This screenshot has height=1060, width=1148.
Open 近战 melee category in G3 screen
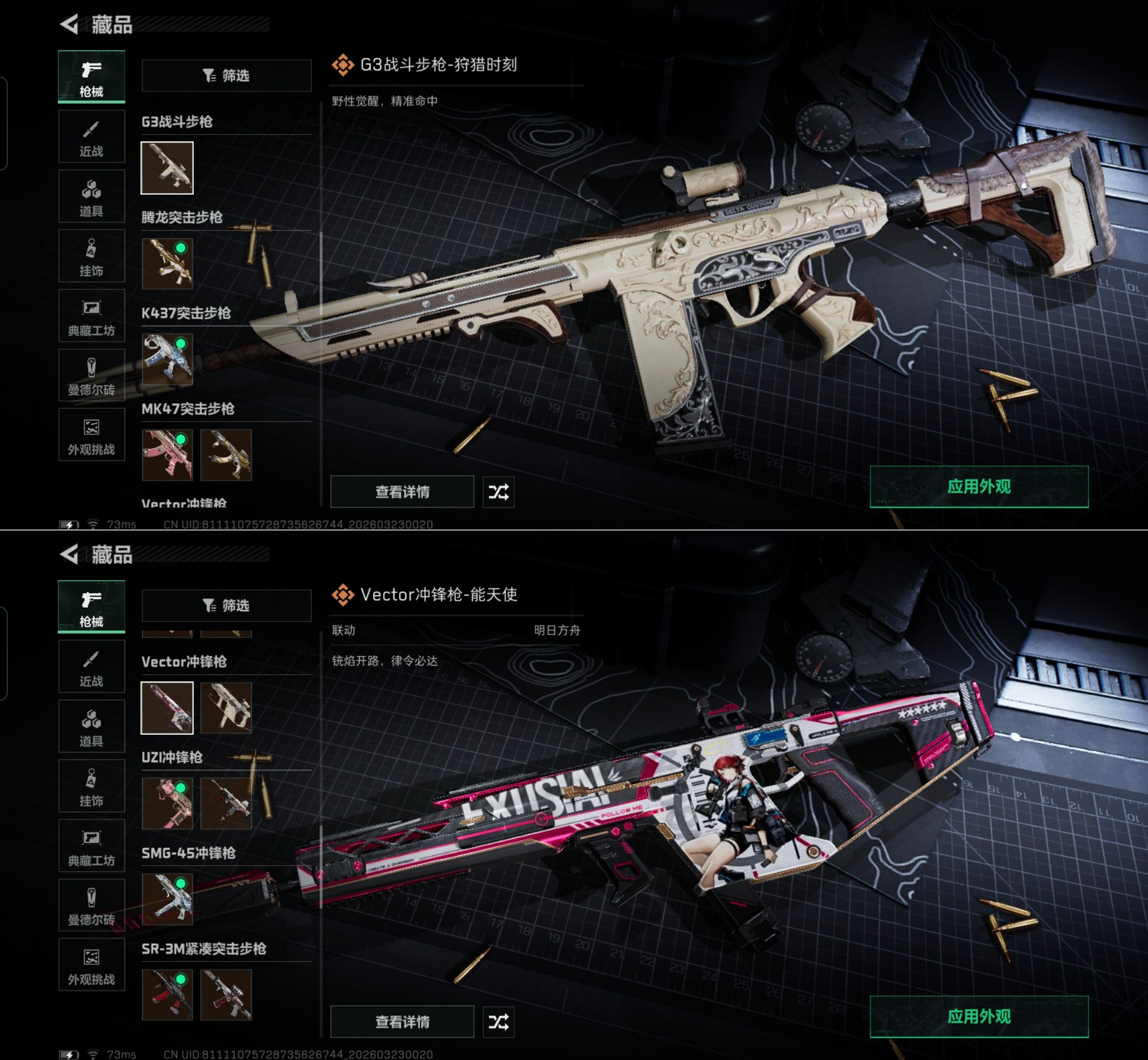pyautogui.click(x=91, y=136)
